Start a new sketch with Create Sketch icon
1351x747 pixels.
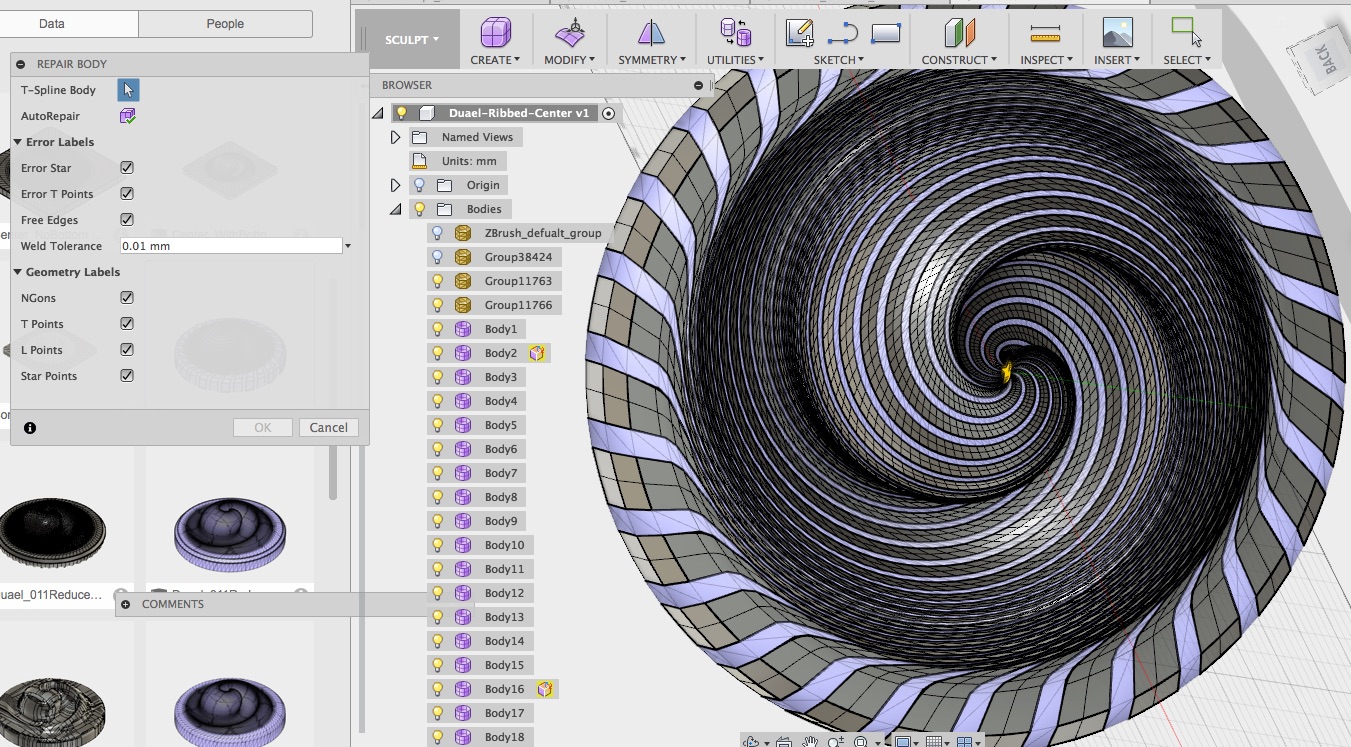click(x=800, y=33)
